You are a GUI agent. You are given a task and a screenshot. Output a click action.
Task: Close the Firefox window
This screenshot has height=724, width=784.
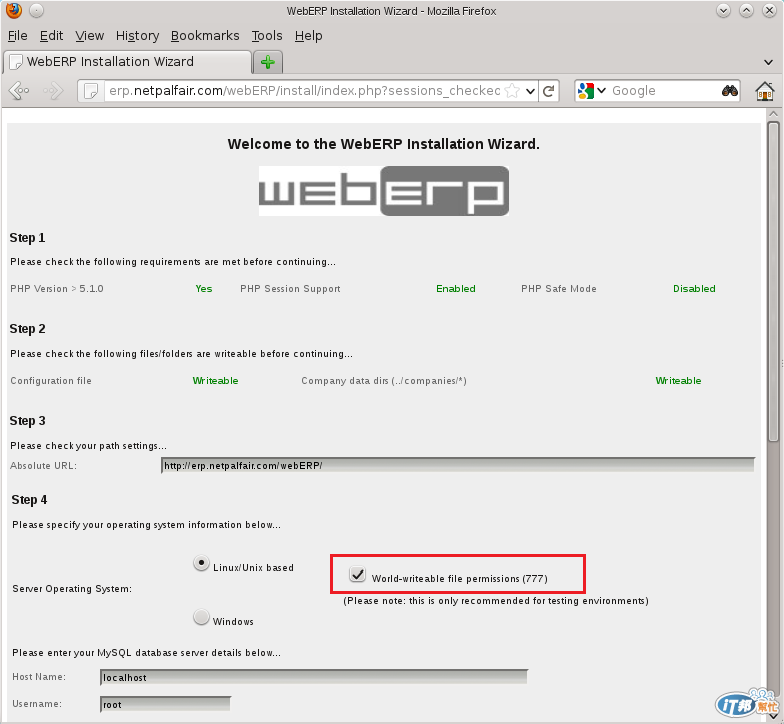769,10
